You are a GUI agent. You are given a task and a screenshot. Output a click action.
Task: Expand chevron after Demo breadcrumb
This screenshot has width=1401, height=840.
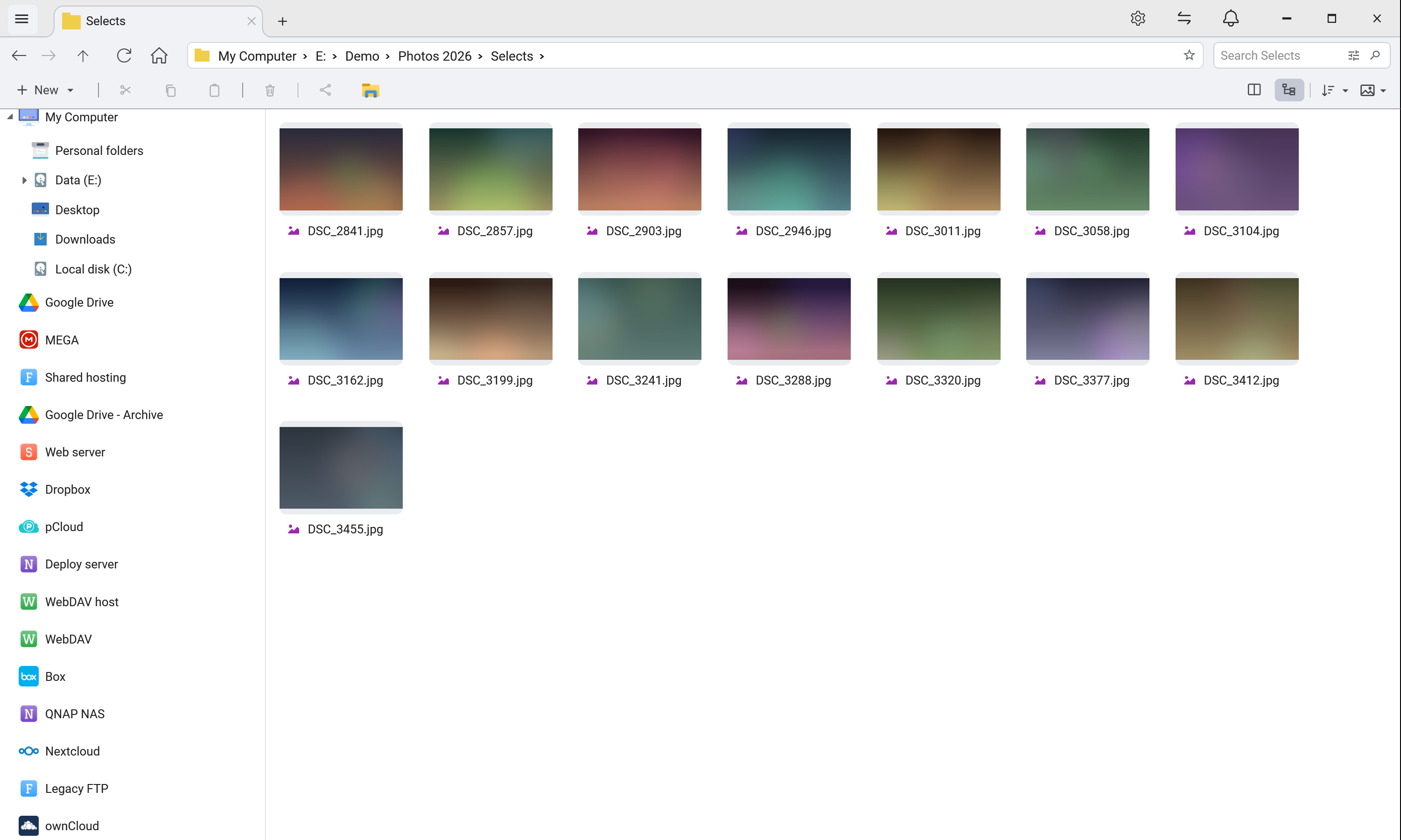click(388, 56)
